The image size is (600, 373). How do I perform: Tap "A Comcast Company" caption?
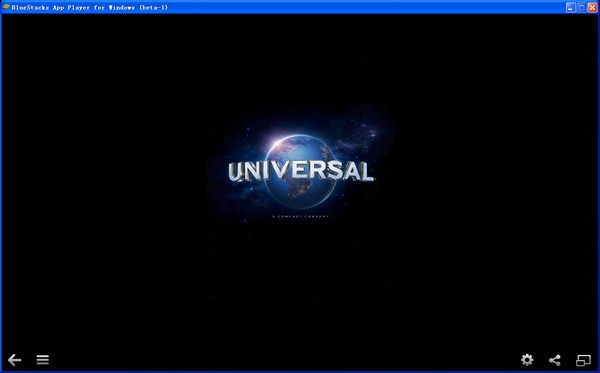[x=301, y=217]
